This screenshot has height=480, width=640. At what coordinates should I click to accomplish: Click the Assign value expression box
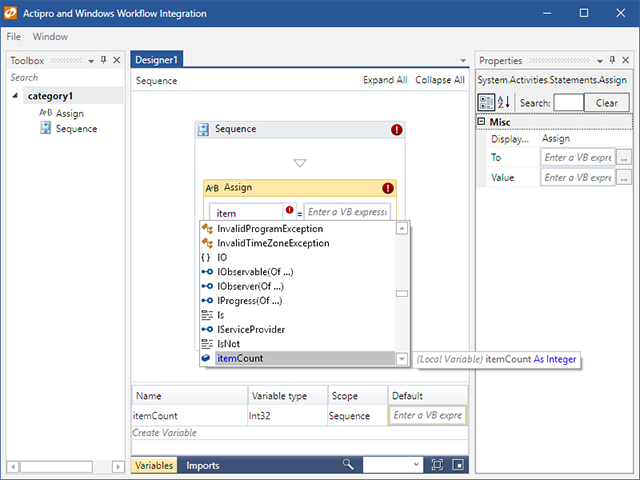(x=347, y=212)
